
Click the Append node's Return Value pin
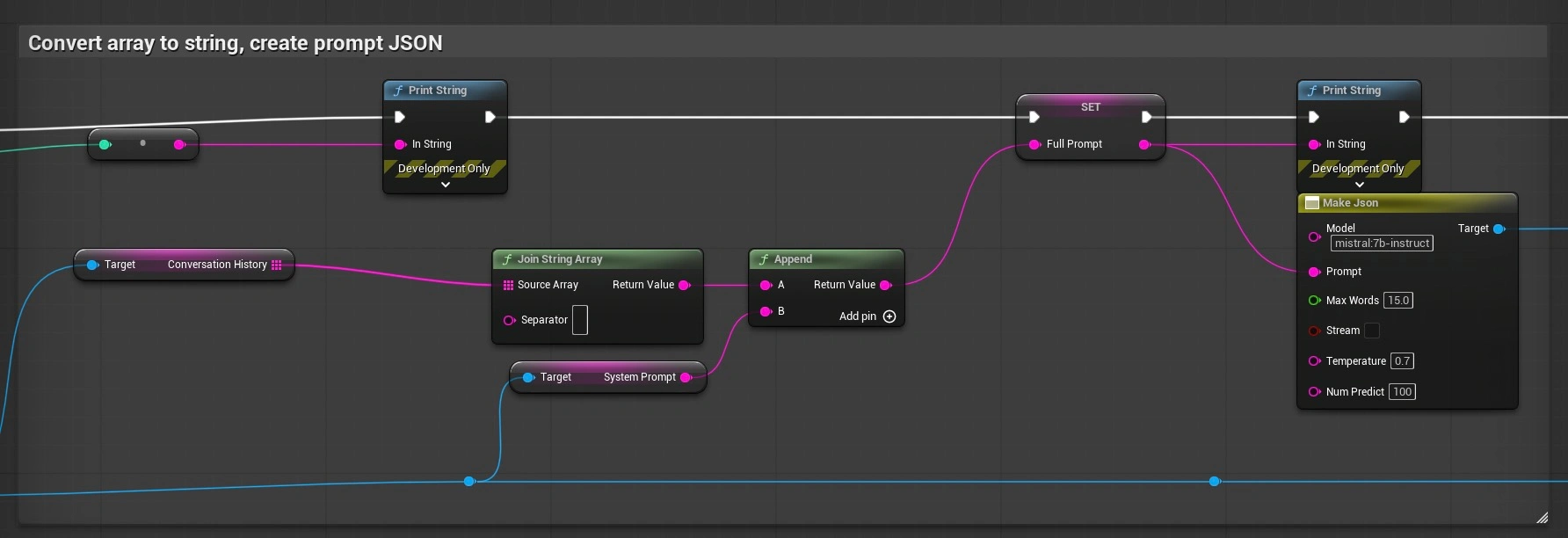[x=886, y=285]
